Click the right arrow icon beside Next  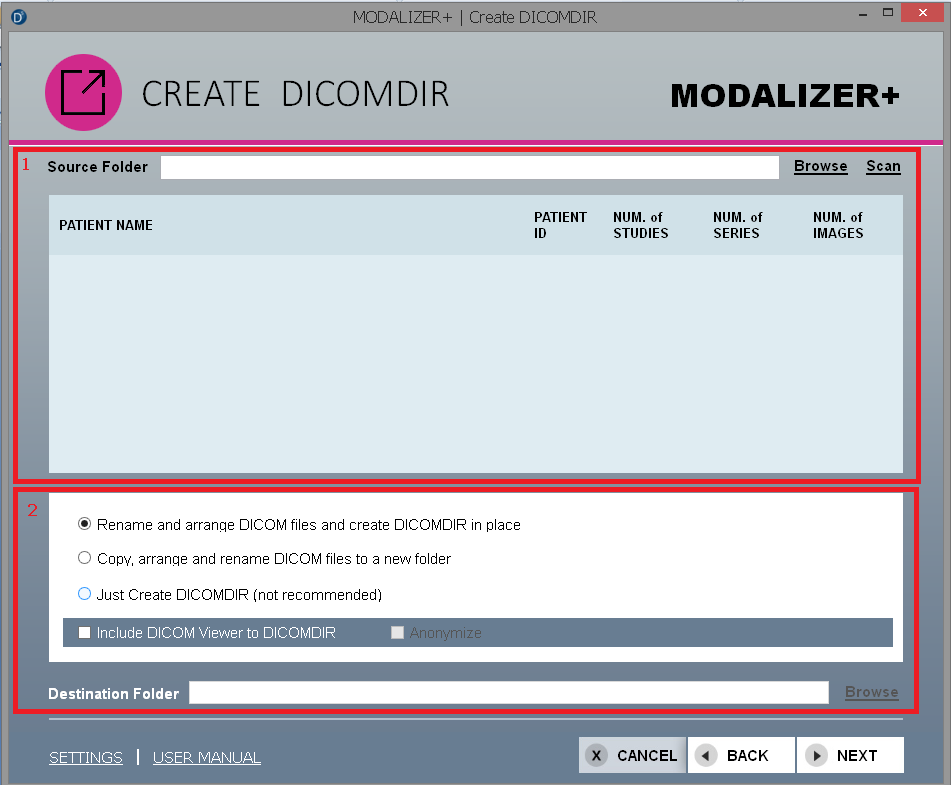pos(816,756)
